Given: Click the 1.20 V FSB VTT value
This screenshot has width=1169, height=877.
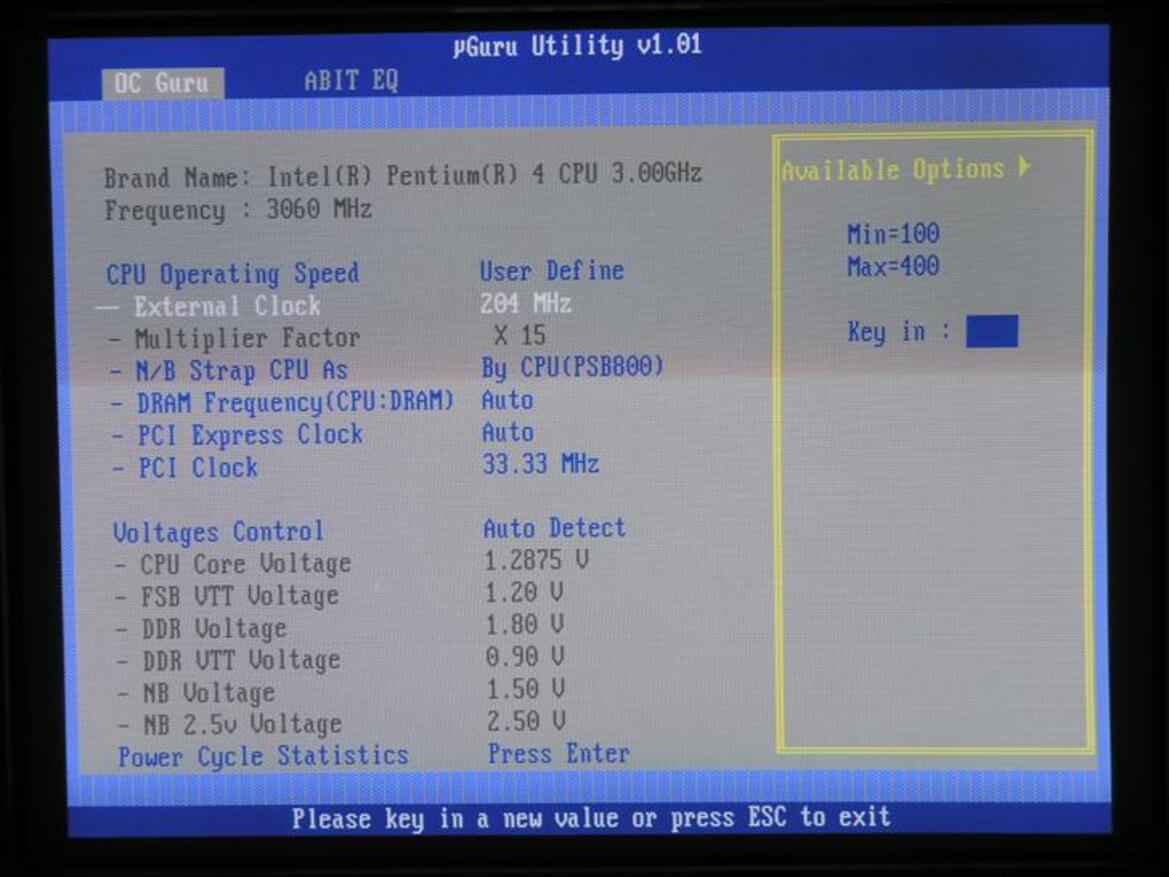Looking at the screenshot, I should (524, 593).
